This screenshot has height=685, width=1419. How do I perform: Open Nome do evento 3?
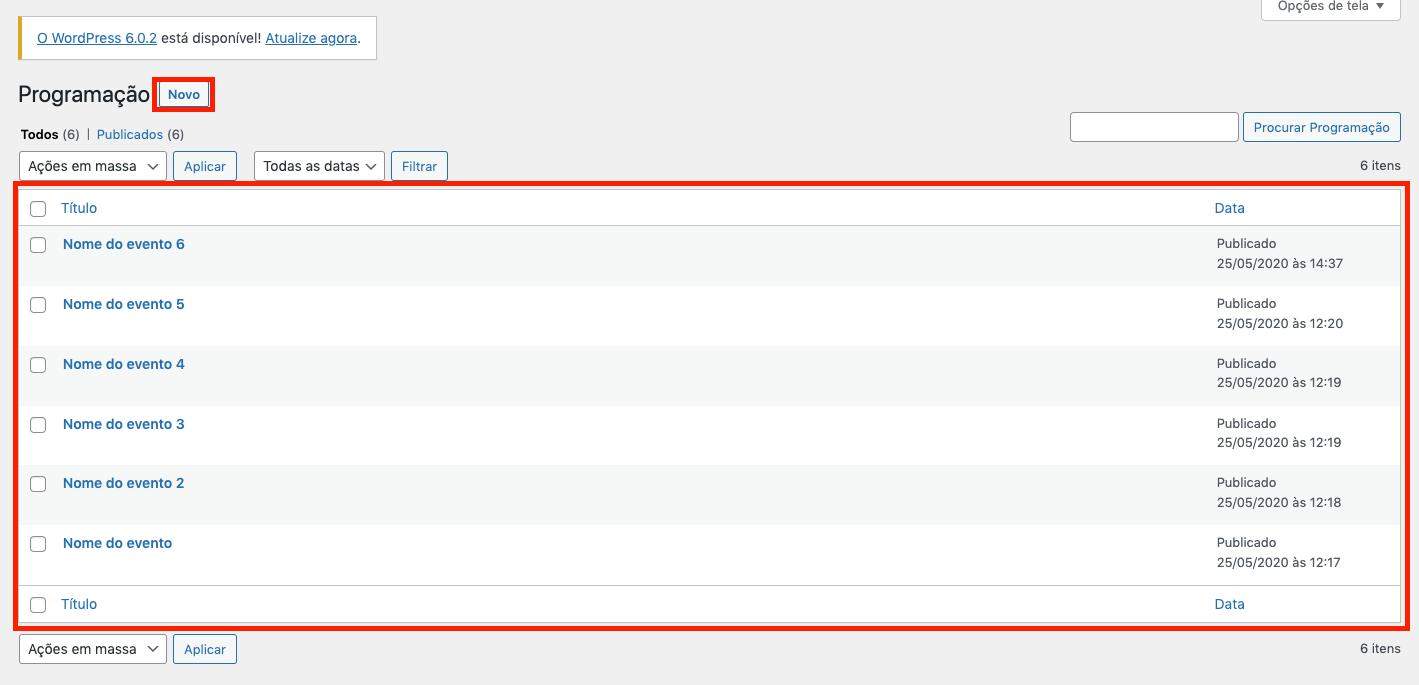pos(123,424)
